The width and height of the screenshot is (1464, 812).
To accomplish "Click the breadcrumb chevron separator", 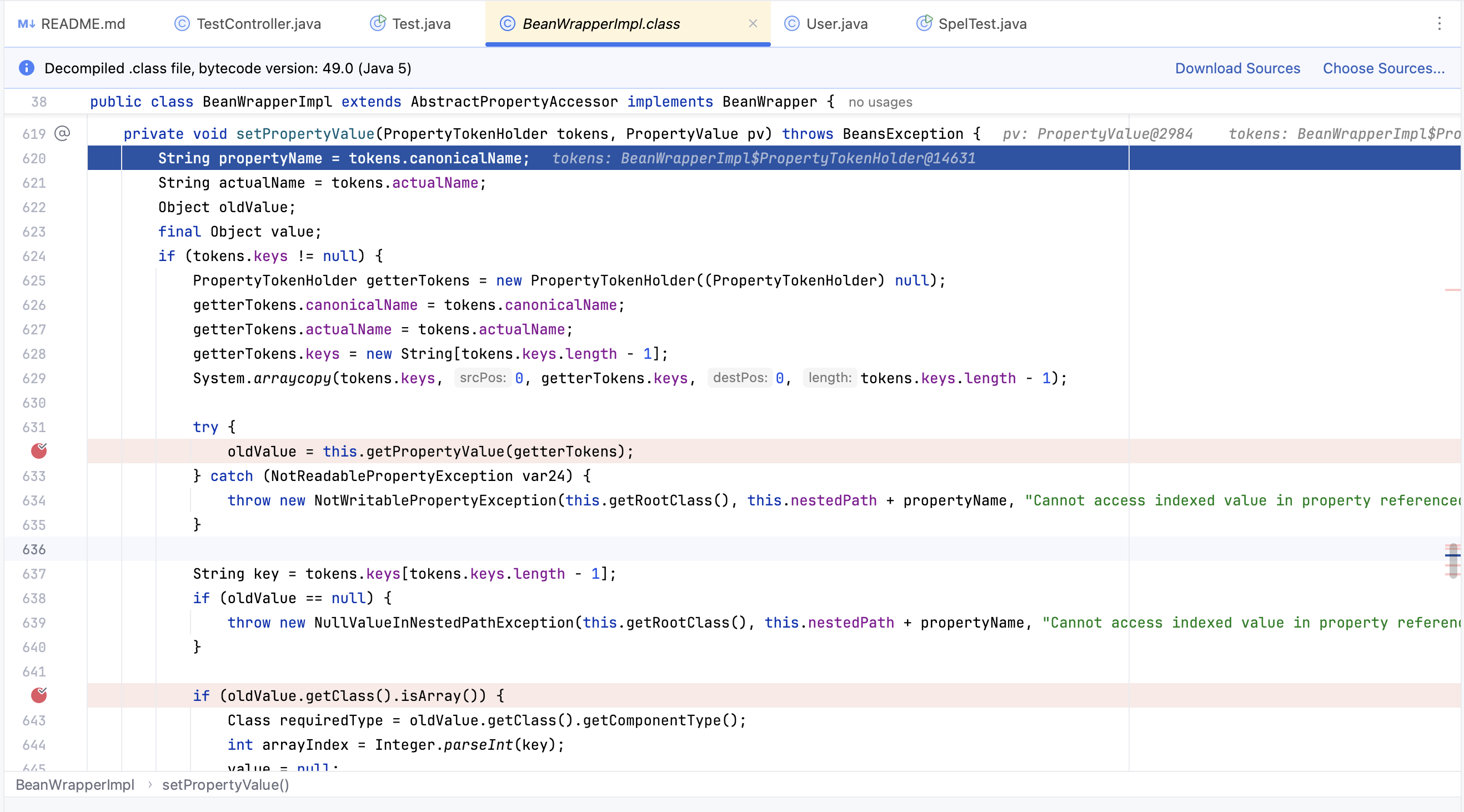I will (x=150, y=785).
